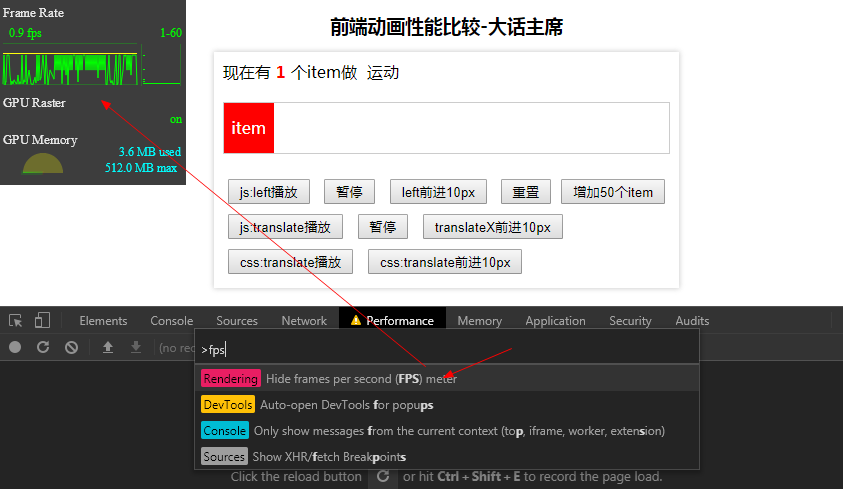Click the red item box
The height and width of the screenshot is (489, 843).
249,128
